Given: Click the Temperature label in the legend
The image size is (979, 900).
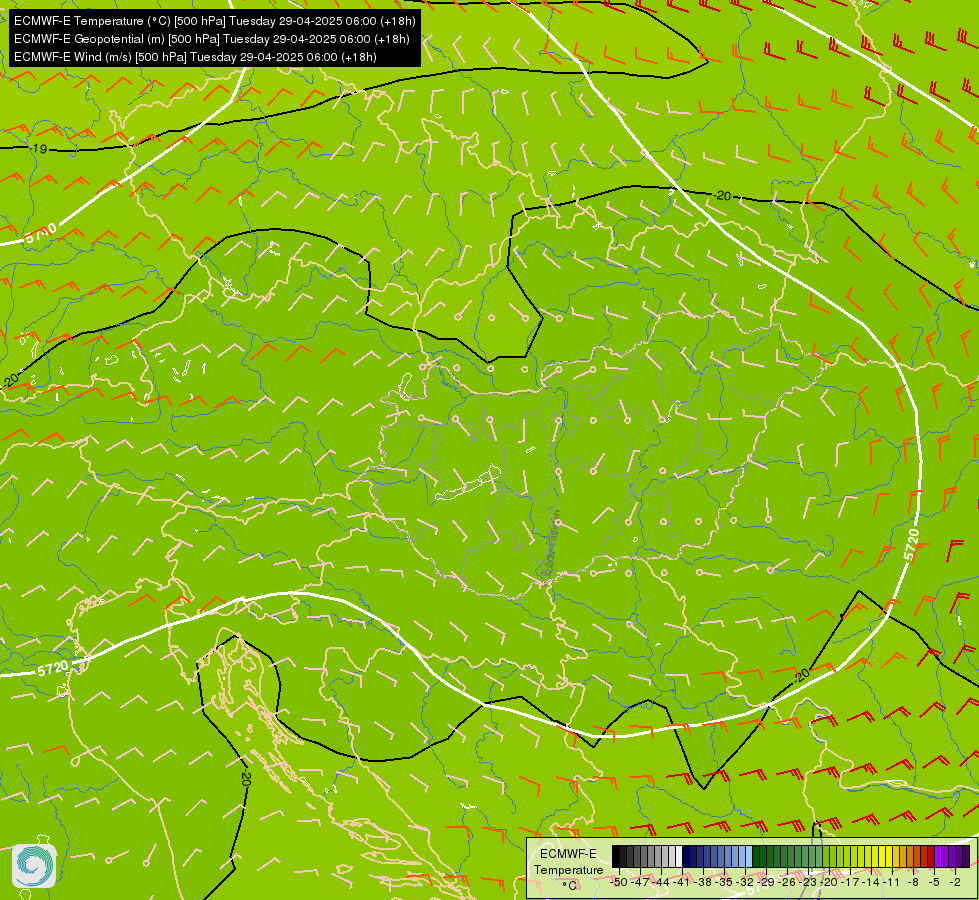Looking at the screenshot, I should (x=569, y=869).
